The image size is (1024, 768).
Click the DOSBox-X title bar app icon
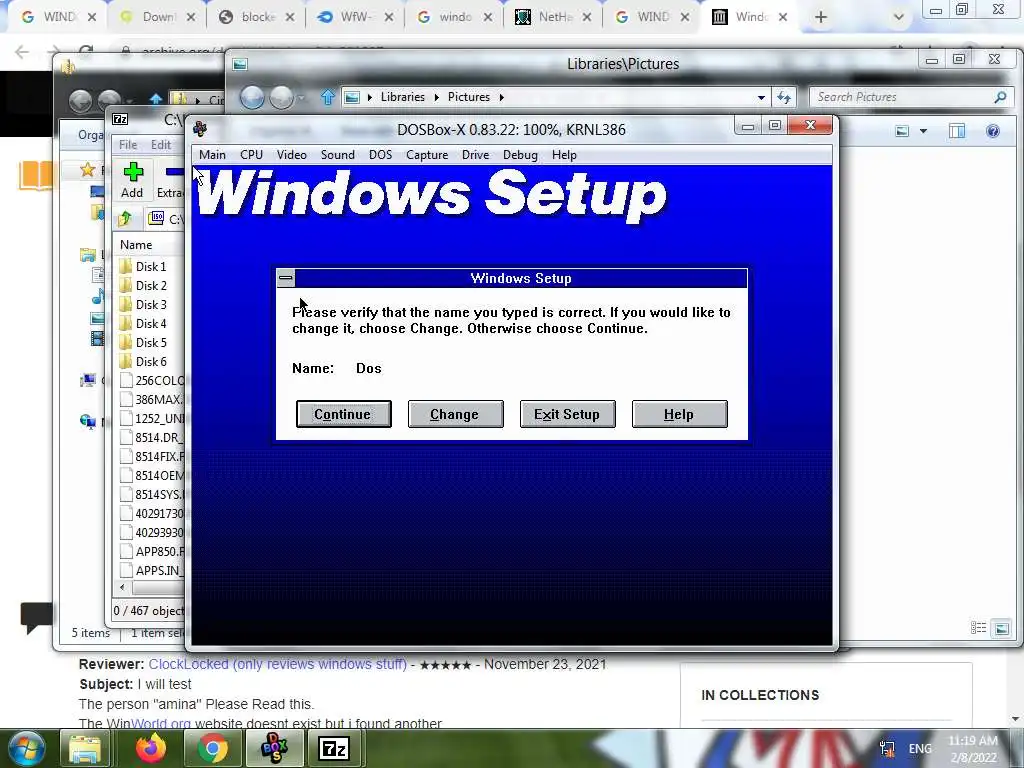(200, 129)
